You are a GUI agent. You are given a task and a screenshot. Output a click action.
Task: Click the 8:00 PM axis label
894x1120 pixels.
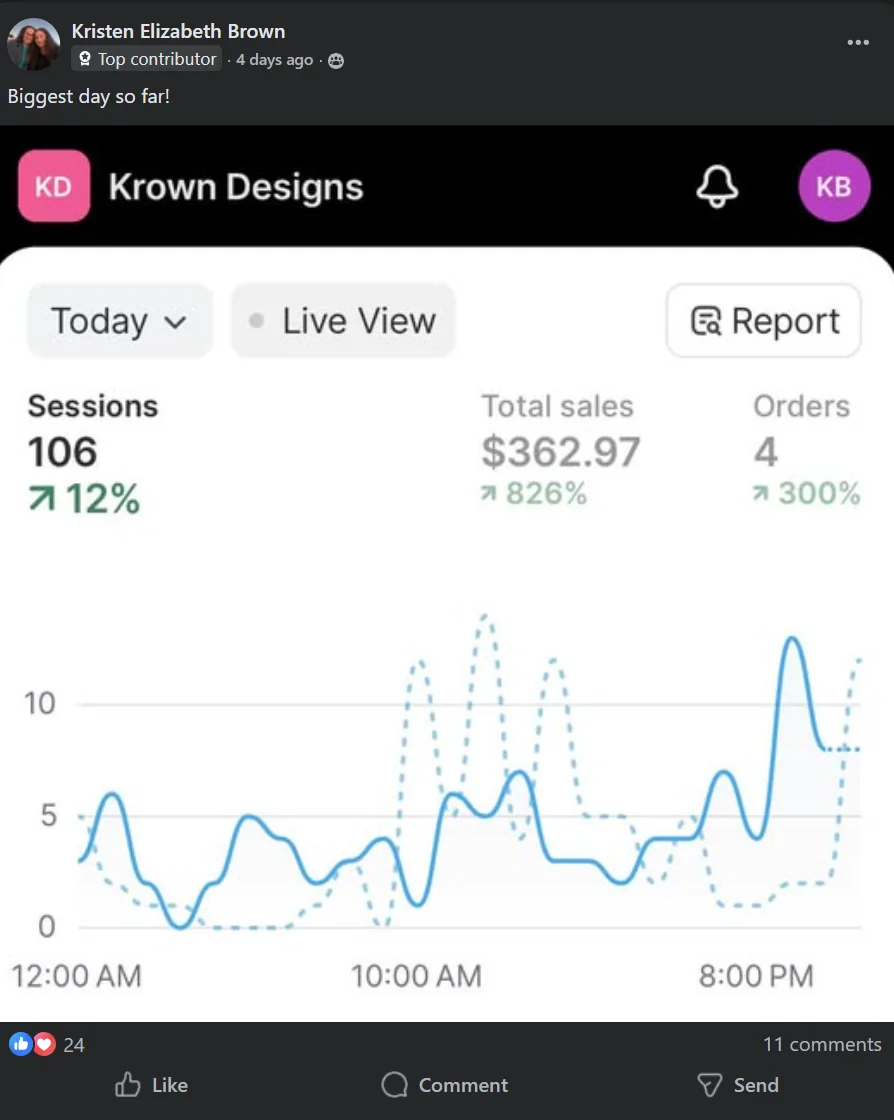756,976
